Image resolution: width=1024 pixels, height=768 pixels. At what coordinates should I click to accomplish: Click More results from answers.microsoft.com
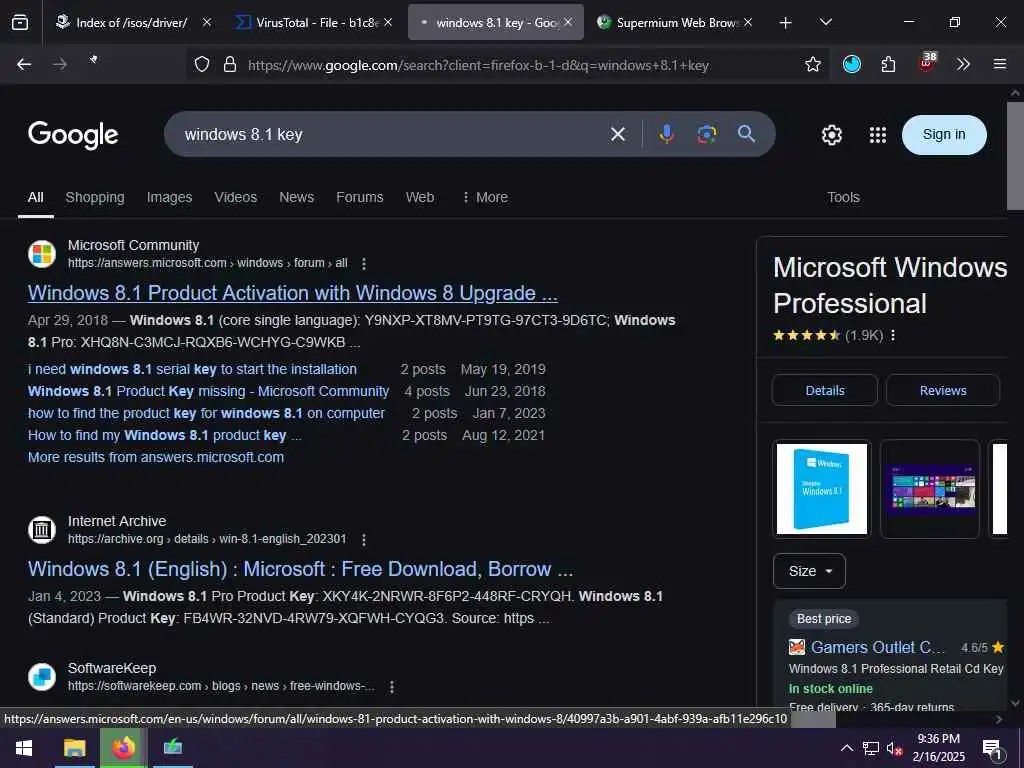pyautogui.click(x=156, y=458)
